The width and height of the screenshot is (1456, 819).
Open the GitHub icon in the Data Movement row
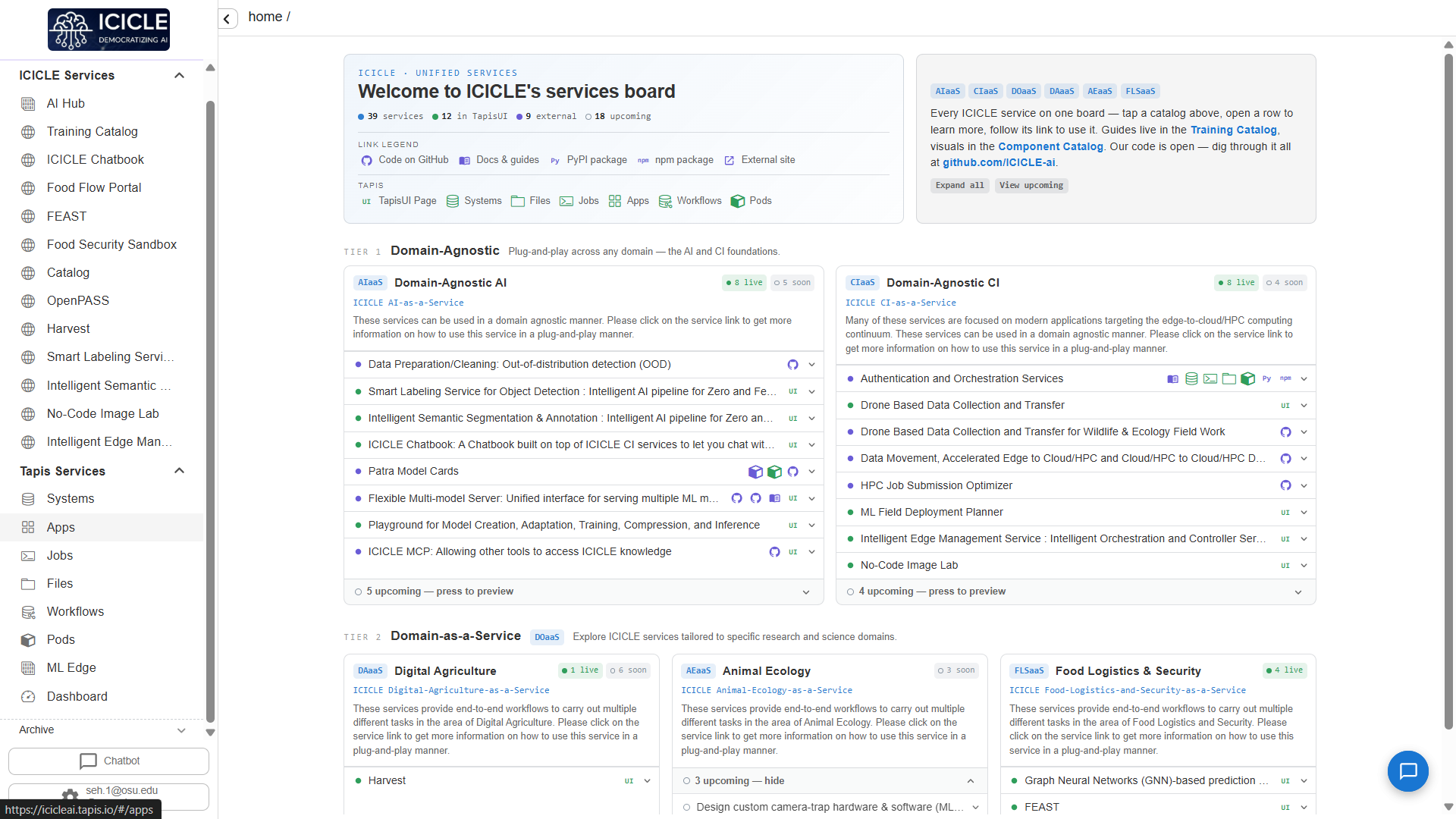[1285, 459]
